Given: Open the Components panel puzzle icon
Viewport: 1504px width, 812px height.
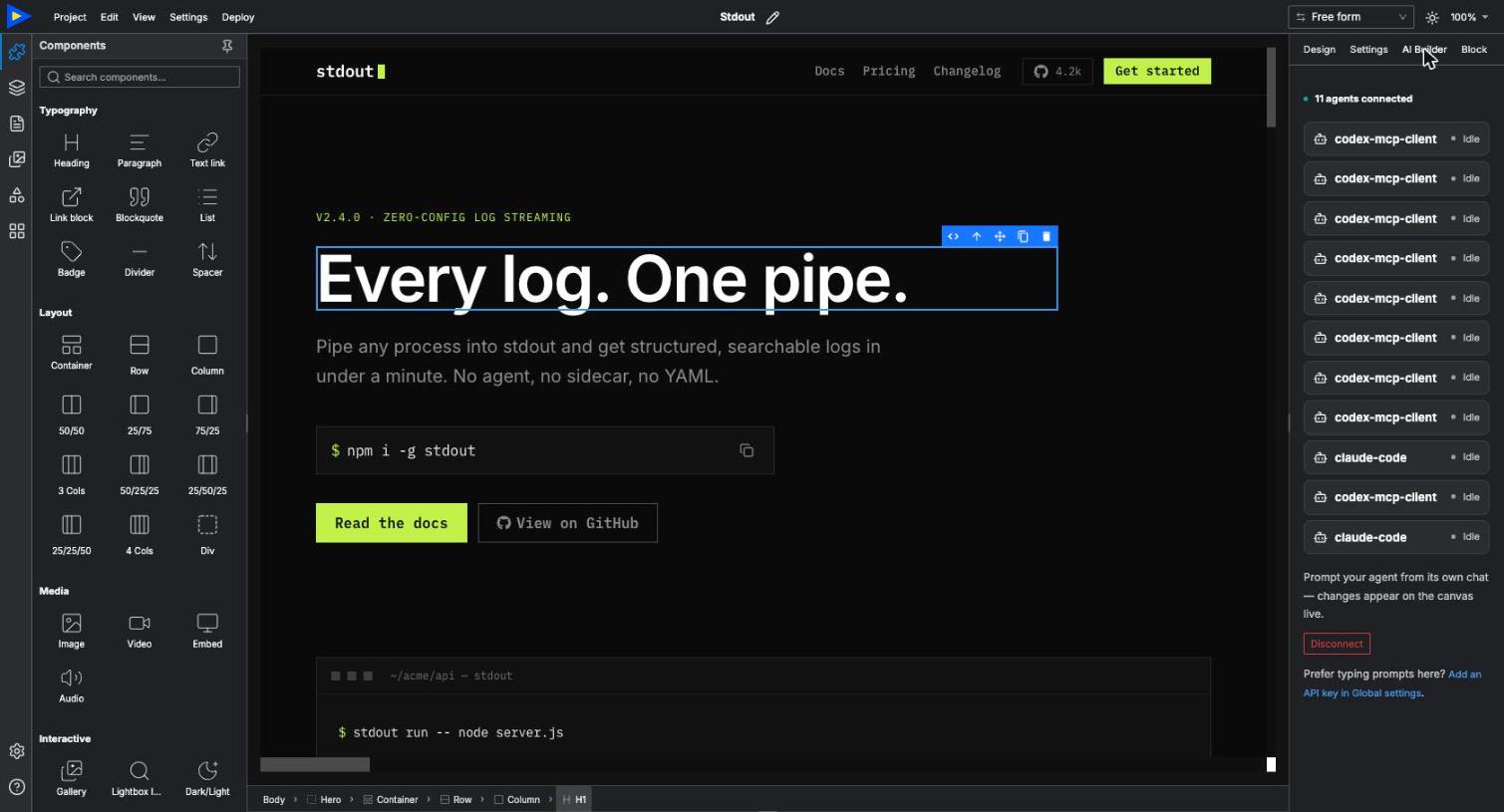Looking at the screenshot, I should click(x=17, y=52).
